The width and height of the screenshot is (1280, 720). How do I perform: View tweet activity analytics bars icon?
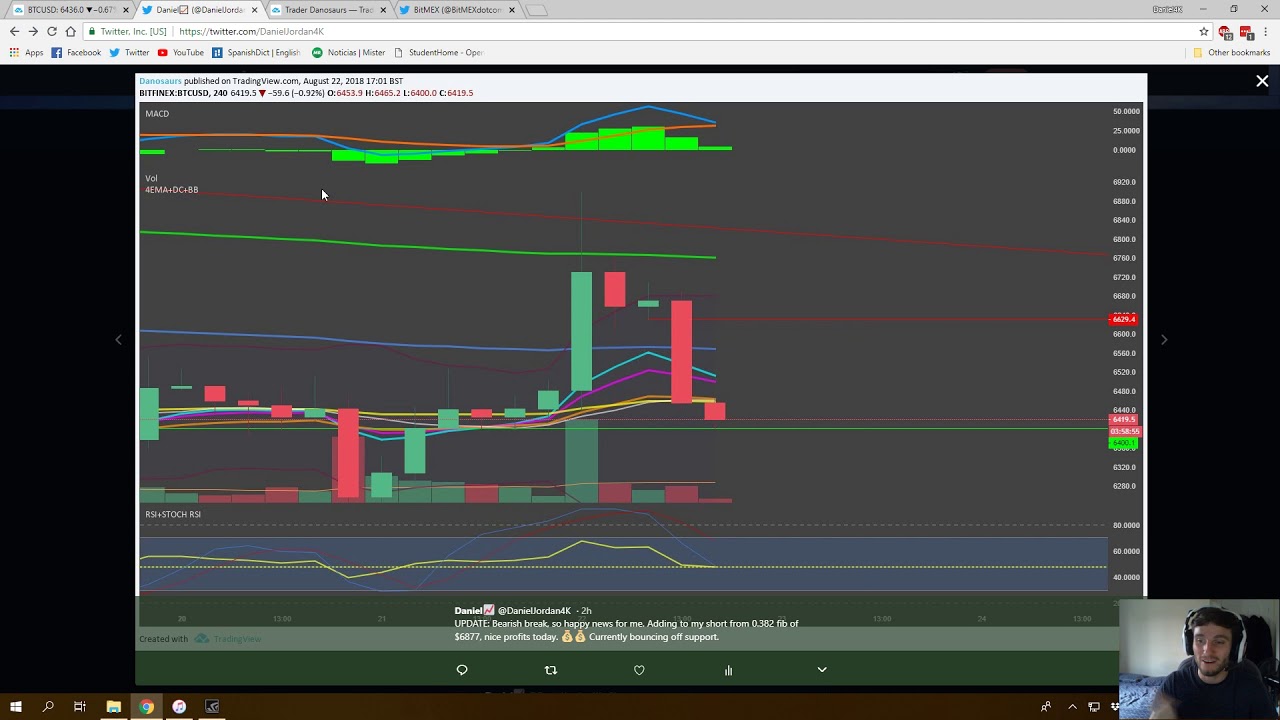coord(728,670)
